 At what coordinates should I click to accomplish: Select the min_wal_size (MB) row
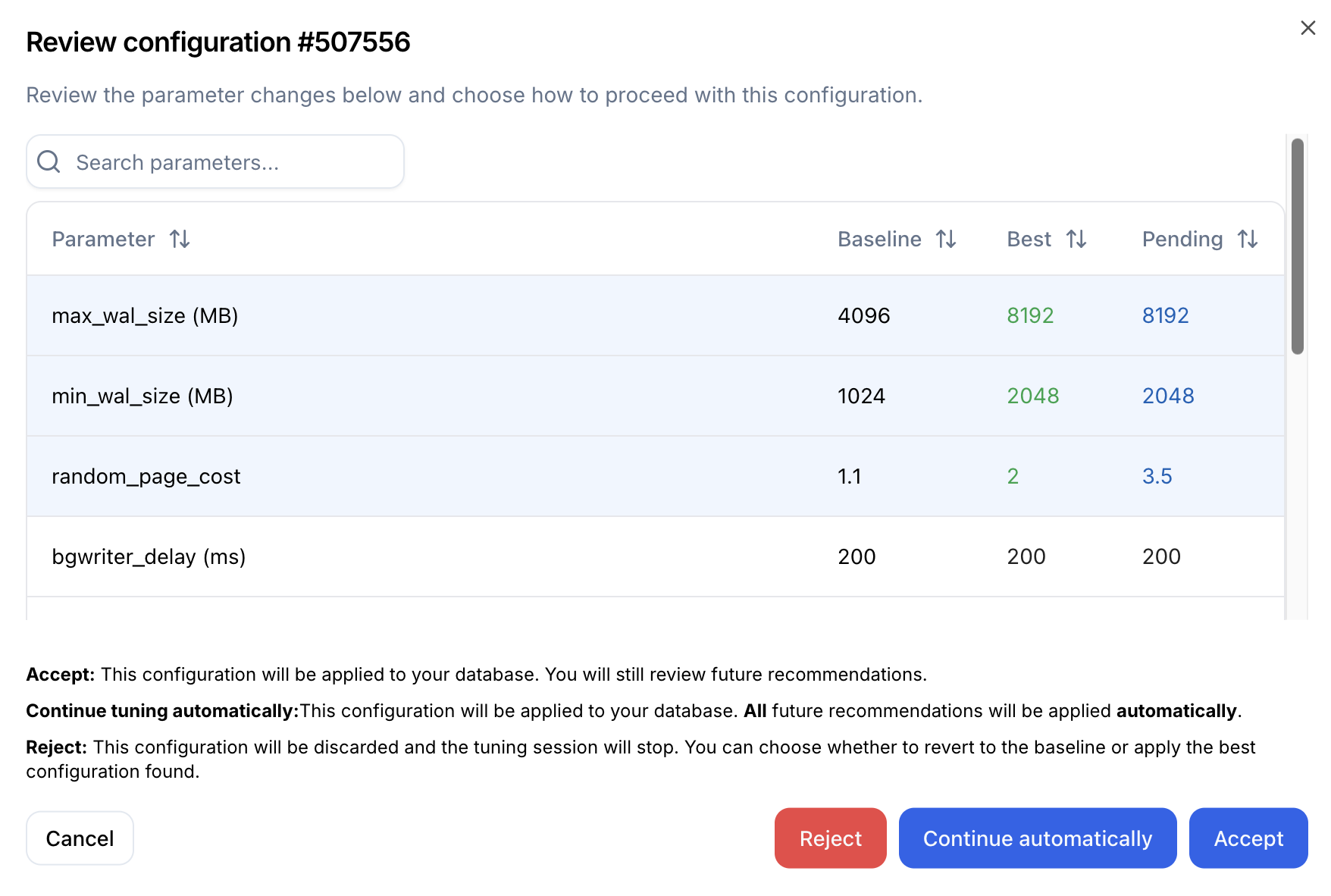coord(455,396)
